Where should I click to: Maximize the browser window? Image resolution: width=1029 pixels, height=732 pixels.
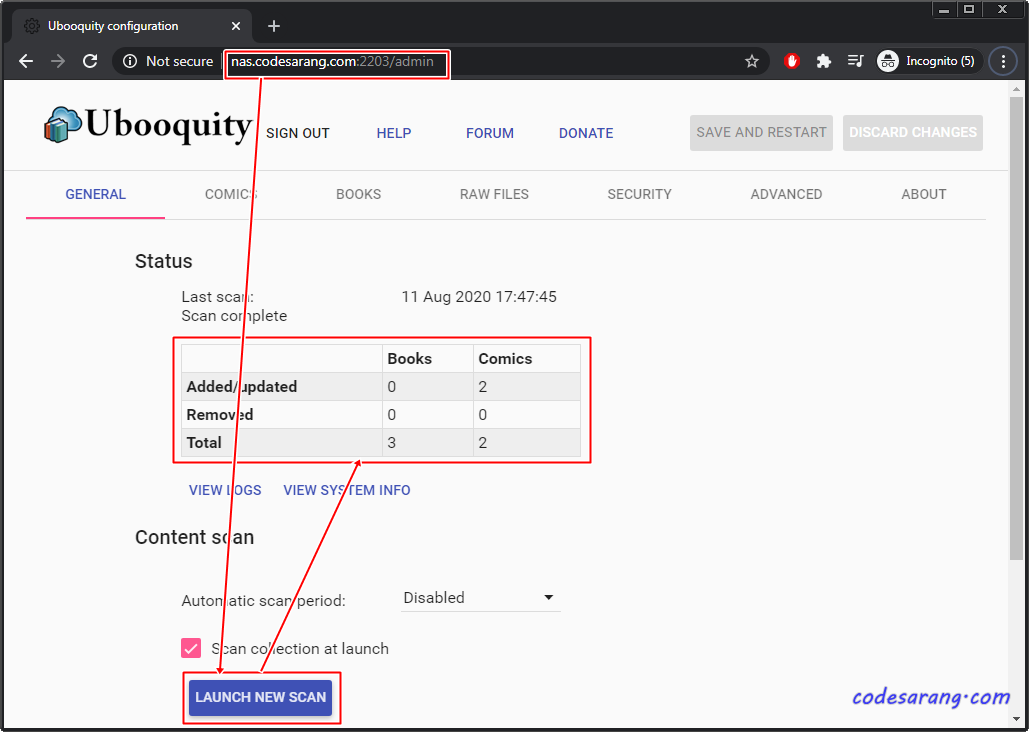point(968,9)
